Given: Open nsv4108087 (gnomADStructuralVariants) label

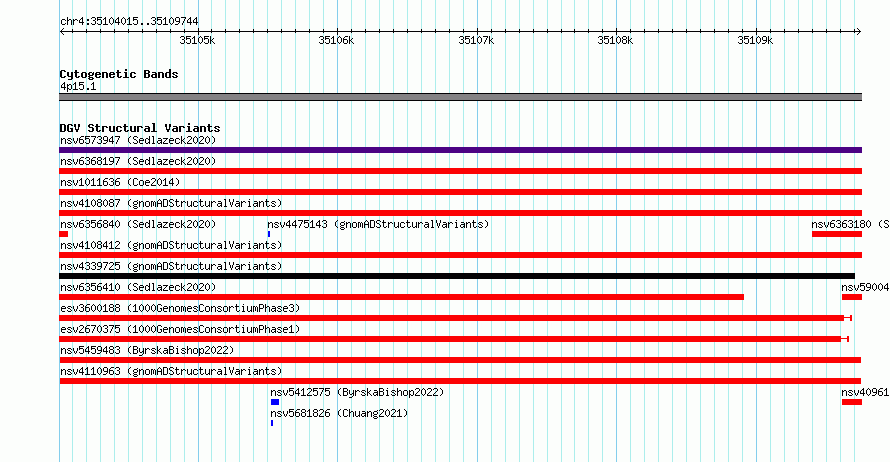Looking at the screenshot, I should tap(171, 203).
